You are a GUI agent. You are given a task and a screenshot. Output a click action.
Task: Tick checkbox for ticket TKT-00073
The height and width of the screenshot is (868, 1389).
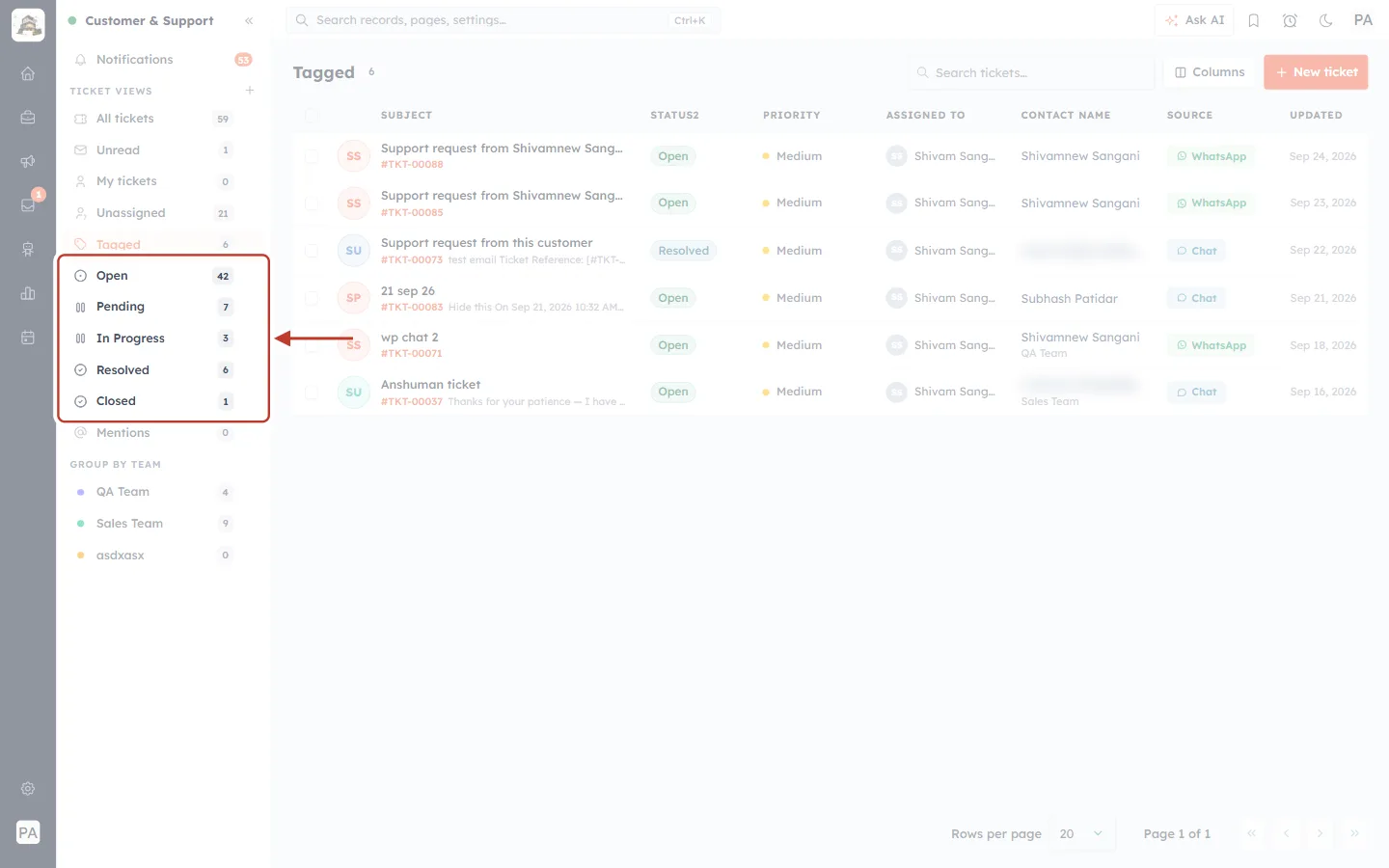click(x=312, y=251)
